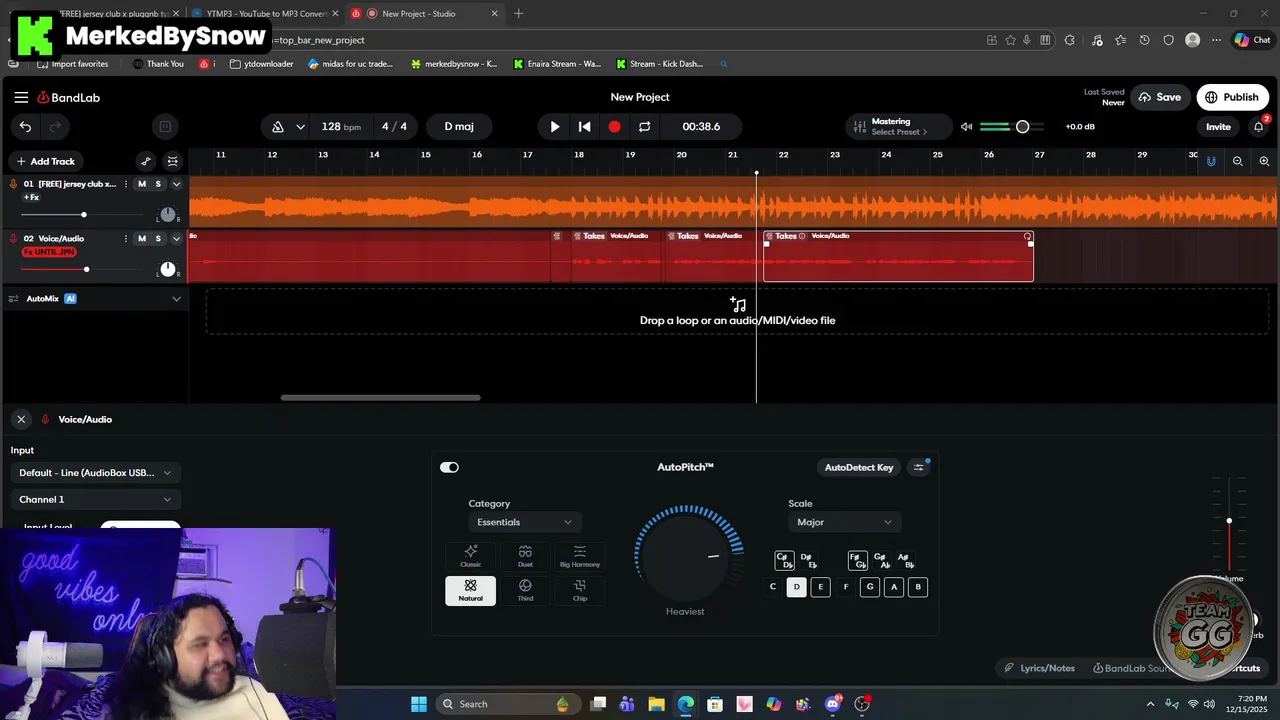Solo track 01 jersey club
Viewport: 1280px width, 720px height.
(x=158, y=184)
